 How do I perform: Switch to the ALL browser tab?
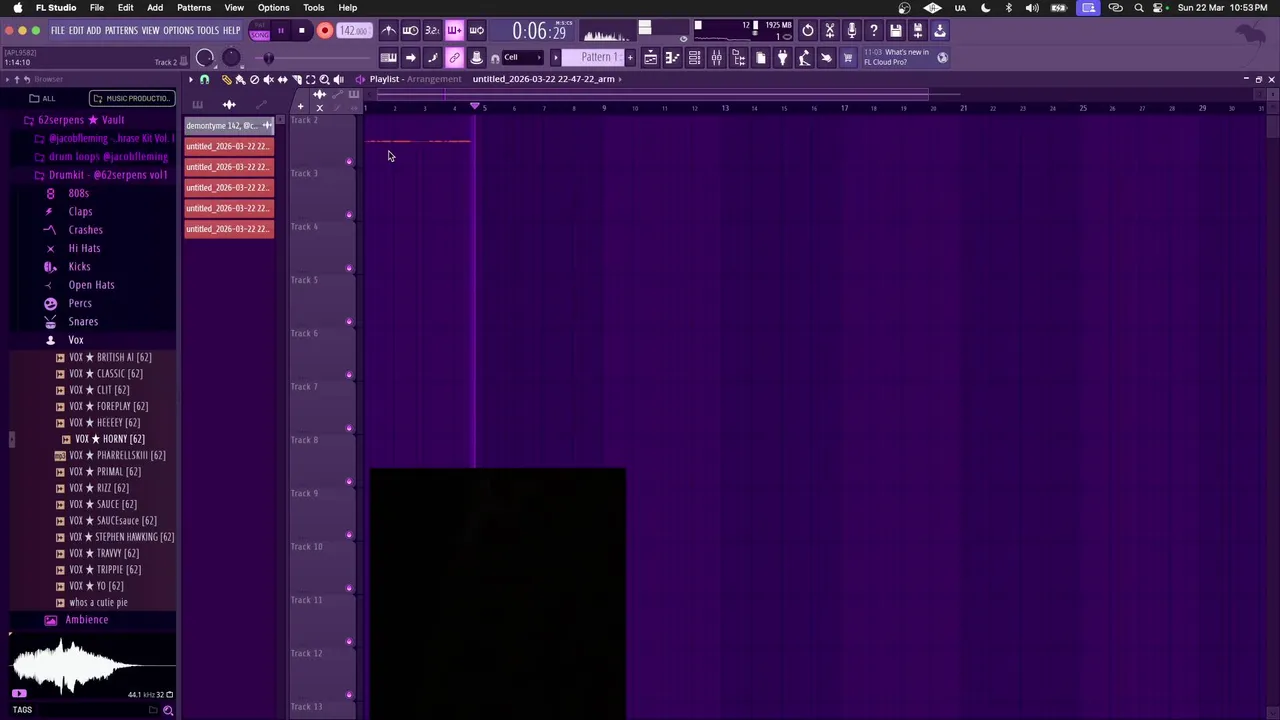tap(42, 99)
